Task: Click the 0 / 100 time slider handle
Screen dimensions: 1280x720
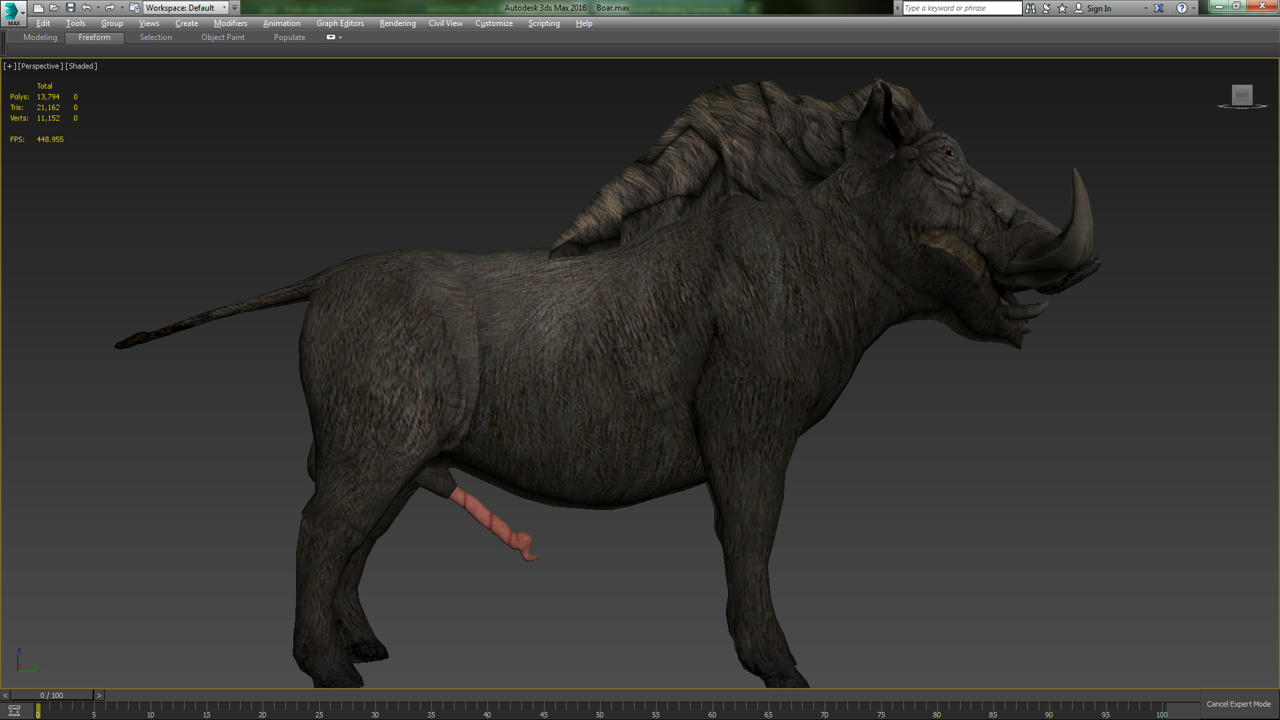Action: (52, 695)
